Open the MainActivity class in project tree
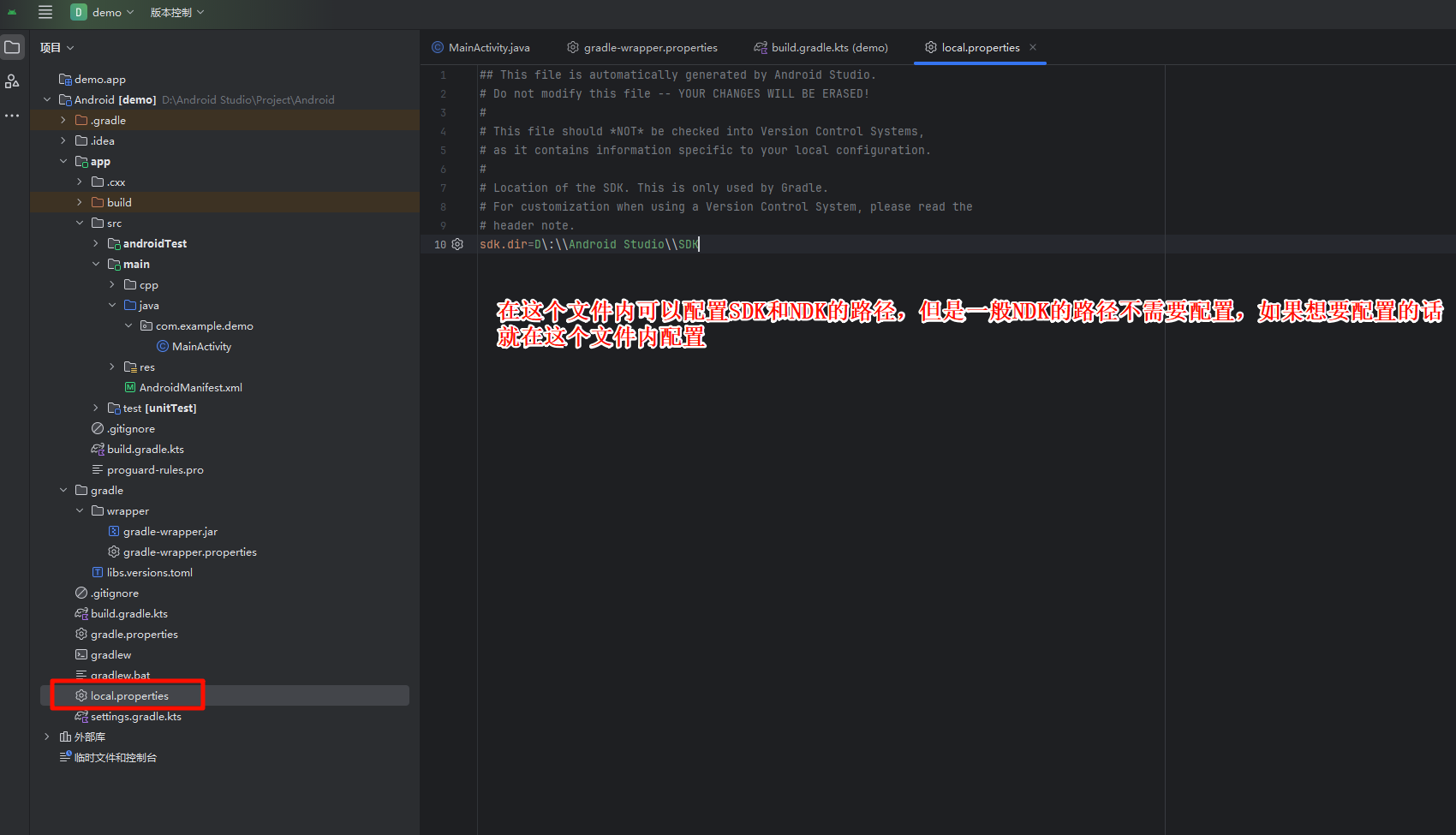The width and height of the screenshot is (1456, 835). [201, 347]
